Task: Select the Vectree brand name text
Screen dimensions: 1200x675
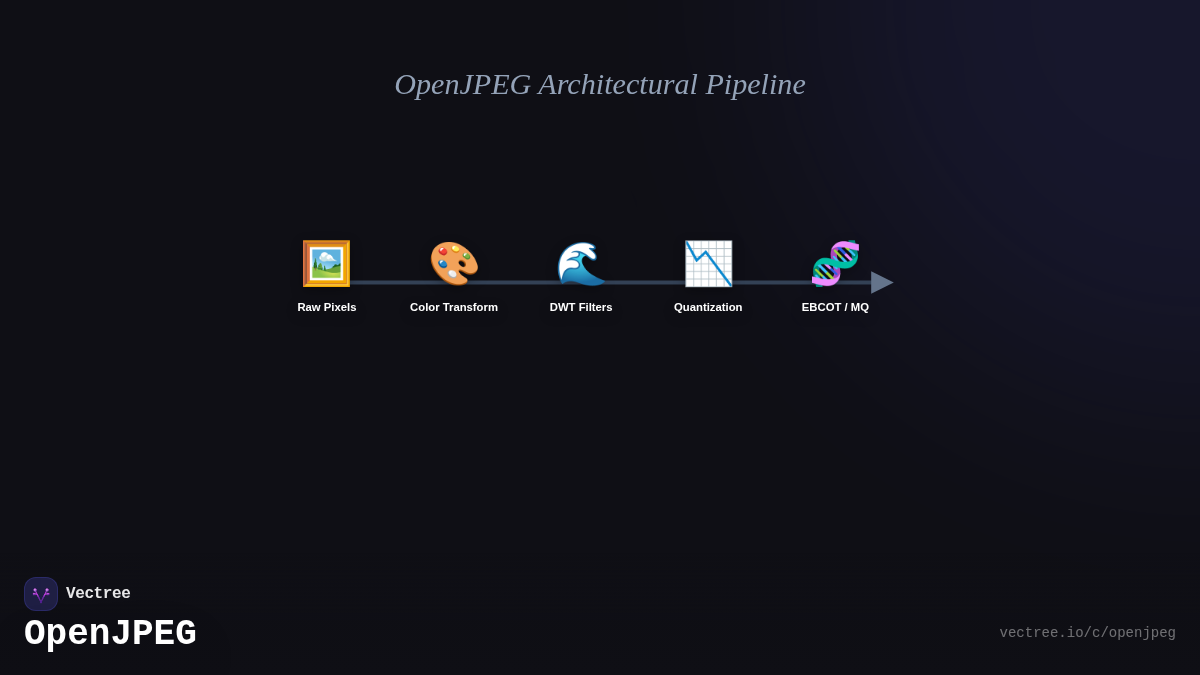Action: tap(98, 593)
